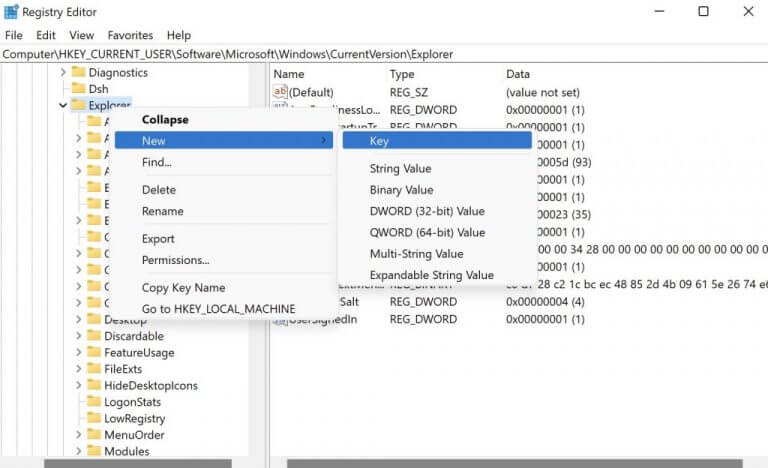768x468 pixels.
Task: Click the LowRegistry folder icon
Action: [x=94, y=418]
